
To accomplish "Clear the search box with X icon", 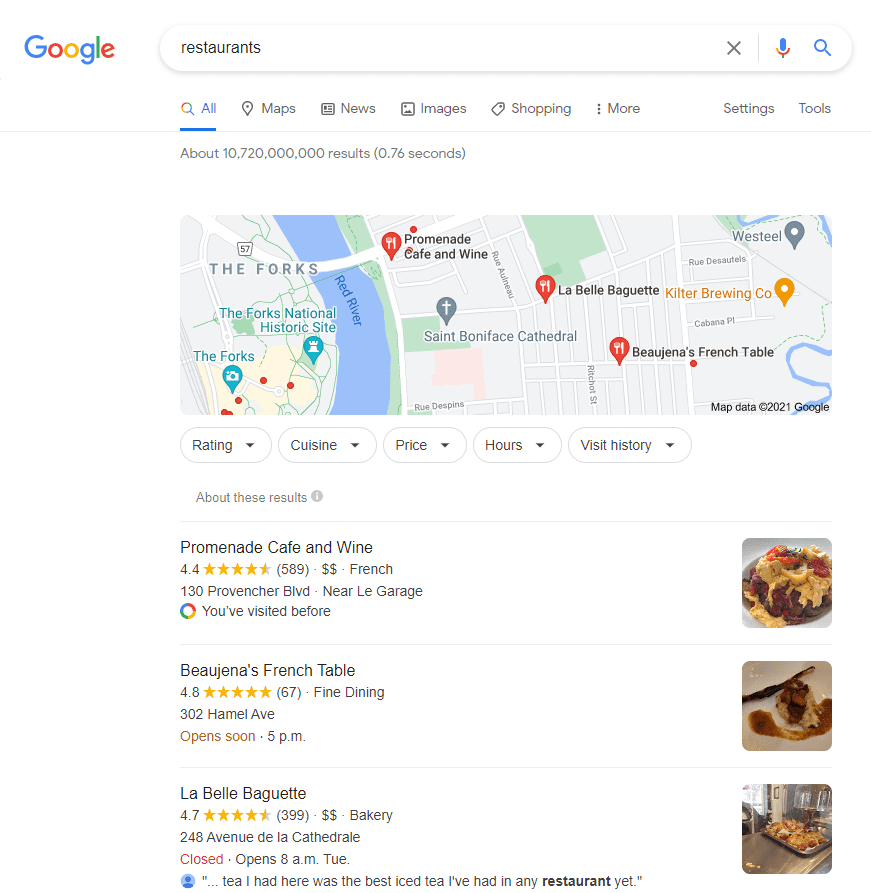I will [734, 48].
